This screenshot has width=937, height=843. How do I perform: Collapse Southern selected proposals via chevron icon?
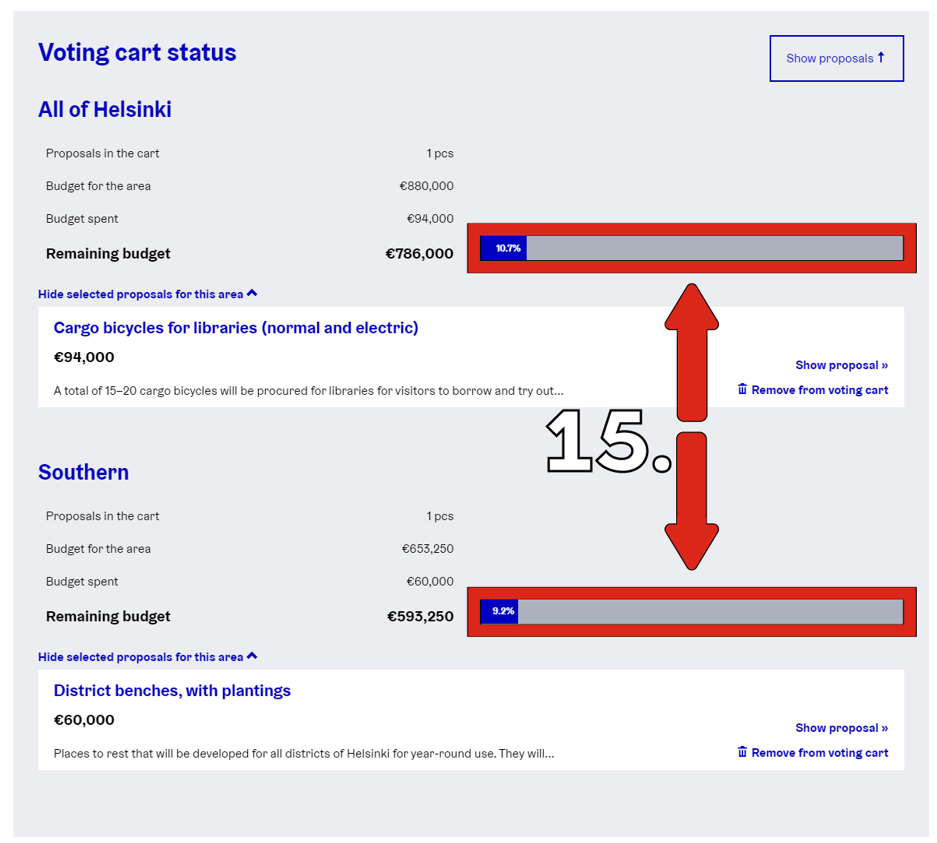click(252, 657)
